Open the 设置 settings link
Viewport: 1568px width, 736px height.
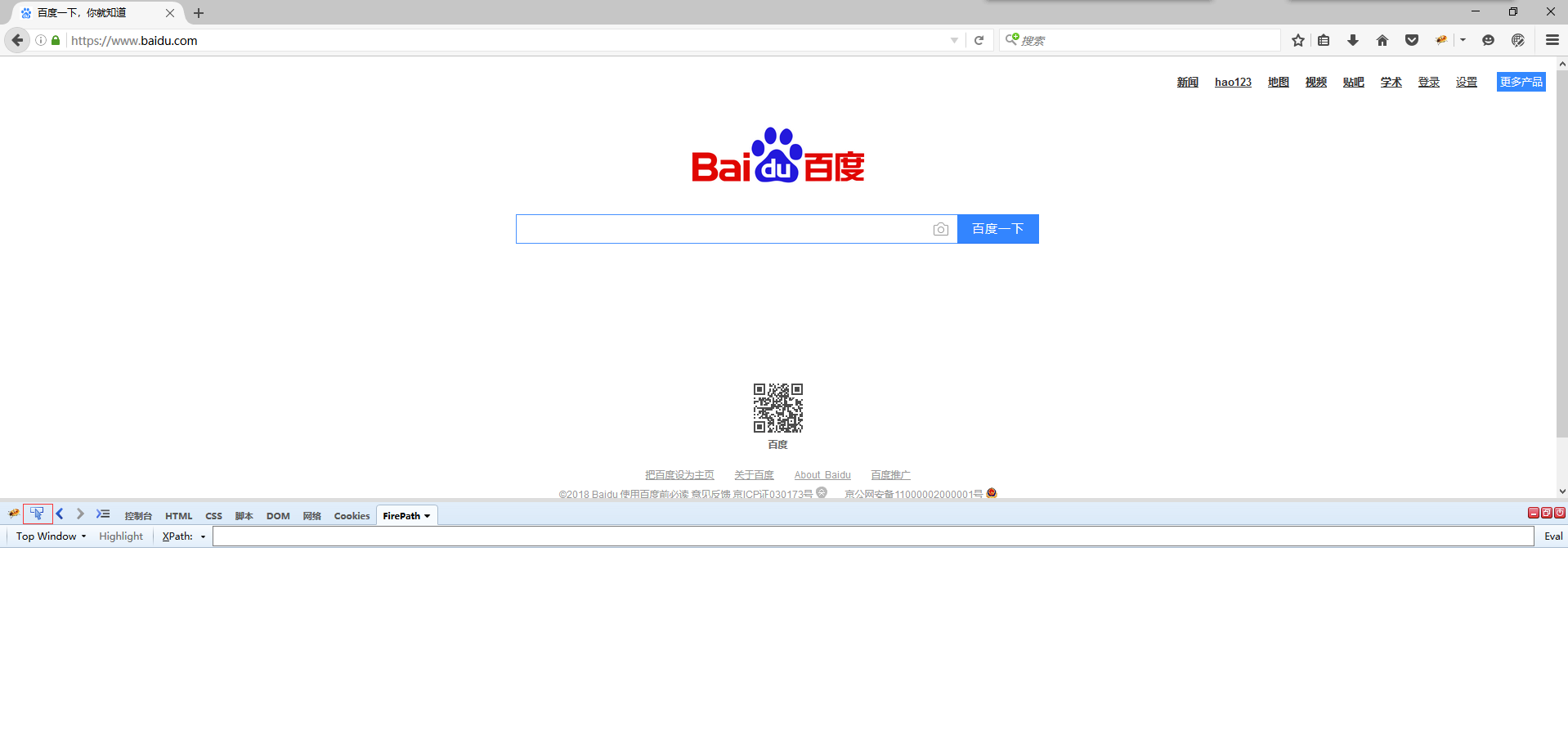click(1467, 83)
